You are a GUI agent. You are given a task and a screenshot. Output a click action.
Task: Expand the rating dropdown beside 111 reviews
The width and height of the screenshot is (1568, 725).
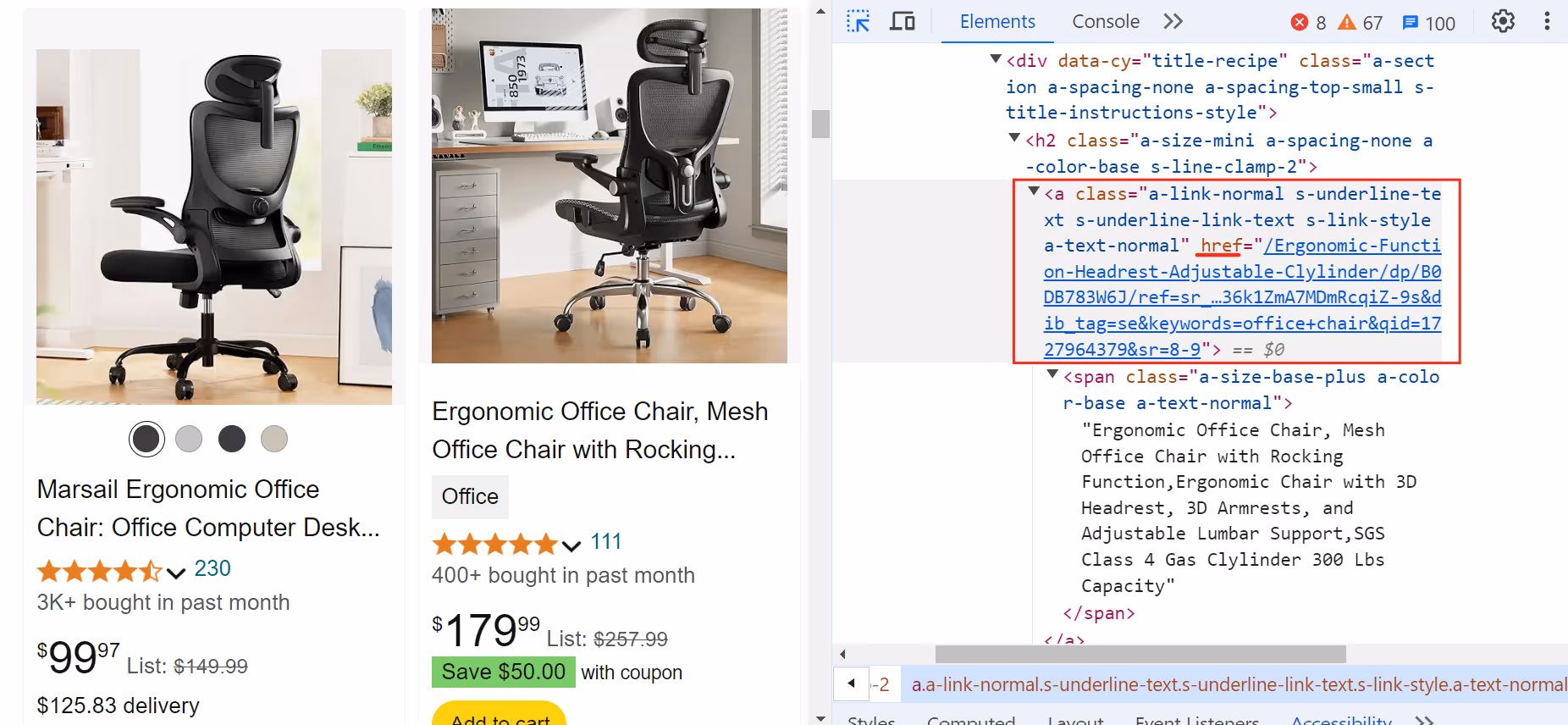[x=571, y=545]
